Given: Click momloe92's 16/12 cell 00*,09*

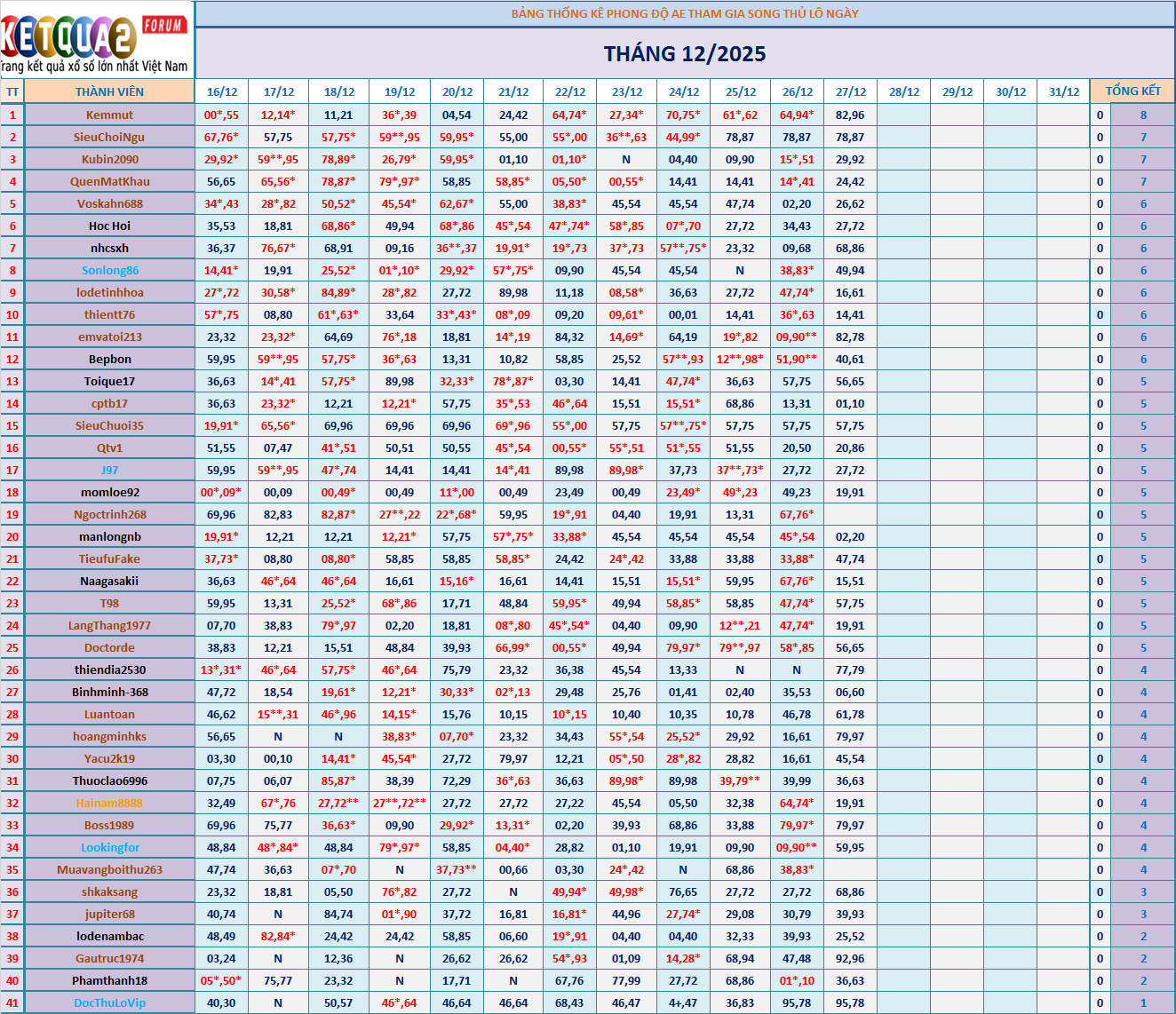Looking at the screenshot, I should tap(222, 492).
